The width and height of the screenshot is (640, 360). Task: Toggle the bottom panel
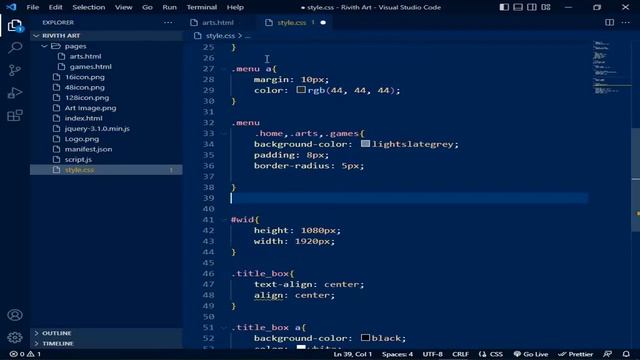[518, 7]
